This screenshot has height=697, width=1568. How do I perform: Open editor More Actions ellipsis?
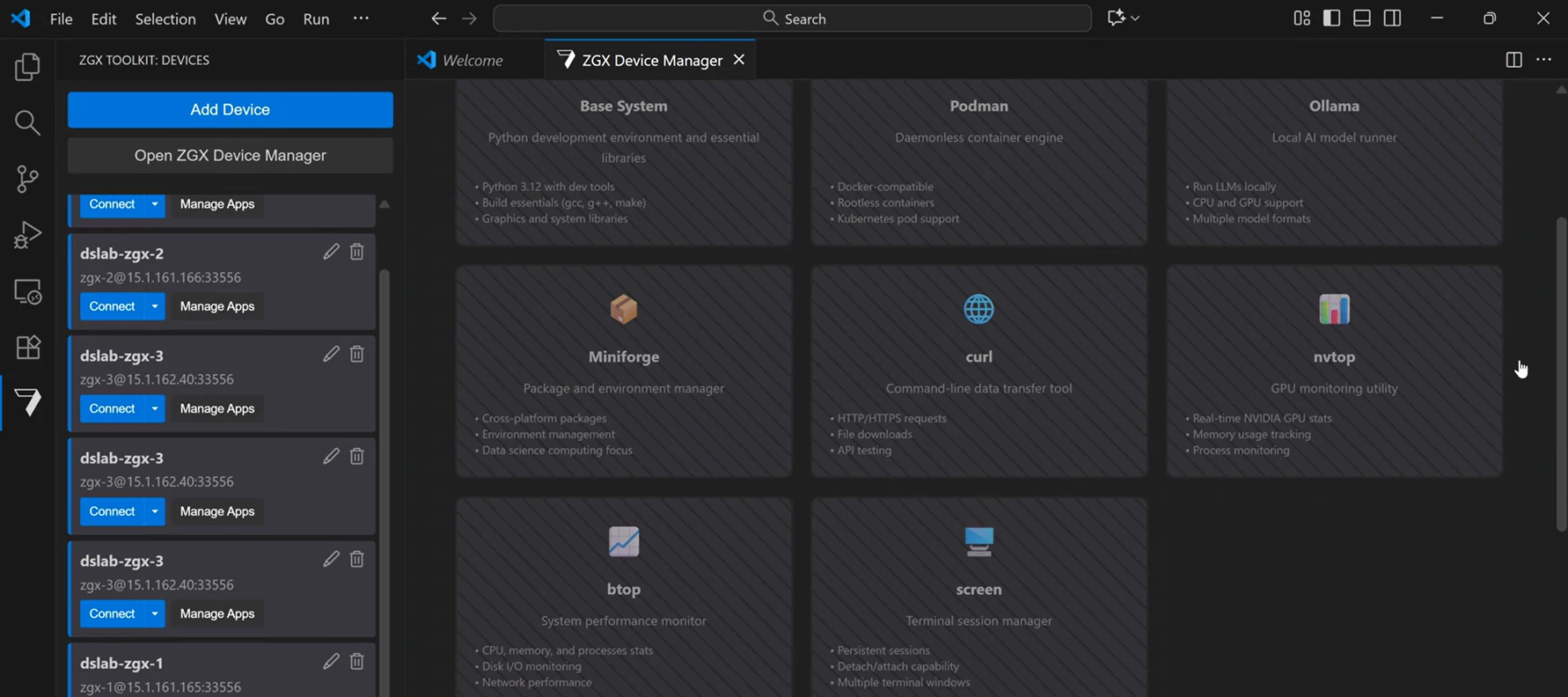coord(1543,60)
